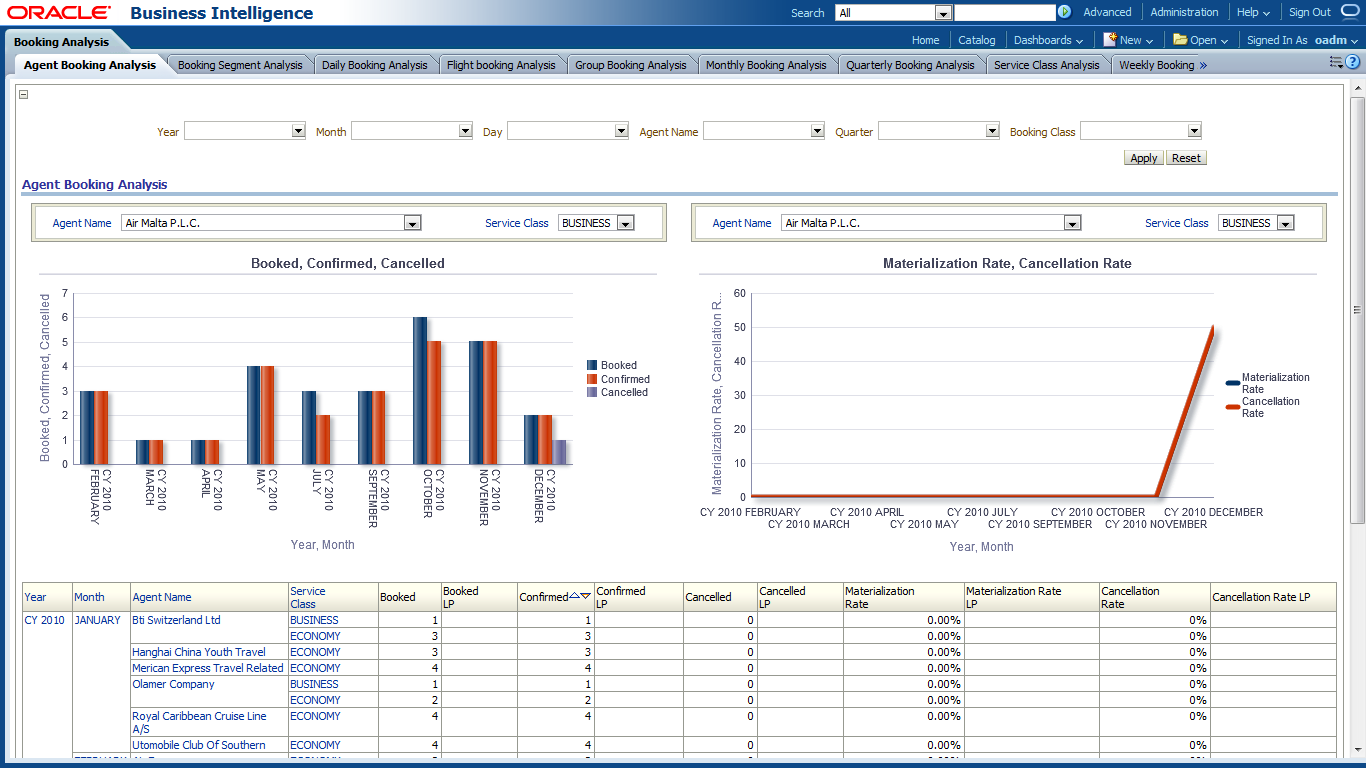Open the Booking Class prompt dropdown

point(1193,131)
